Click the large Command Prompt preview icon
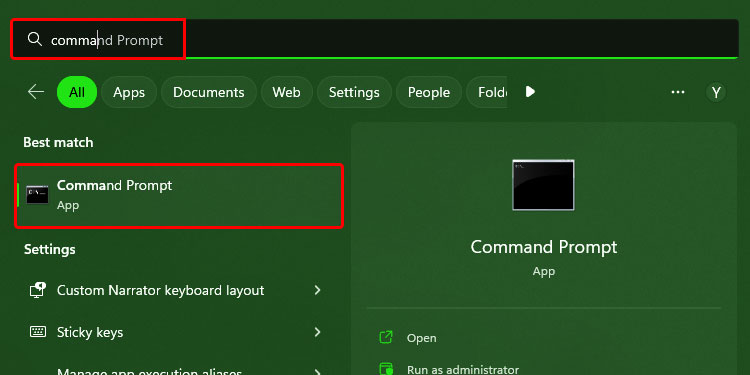This screenshot has width=750, height=375. (x=543, y=185)
